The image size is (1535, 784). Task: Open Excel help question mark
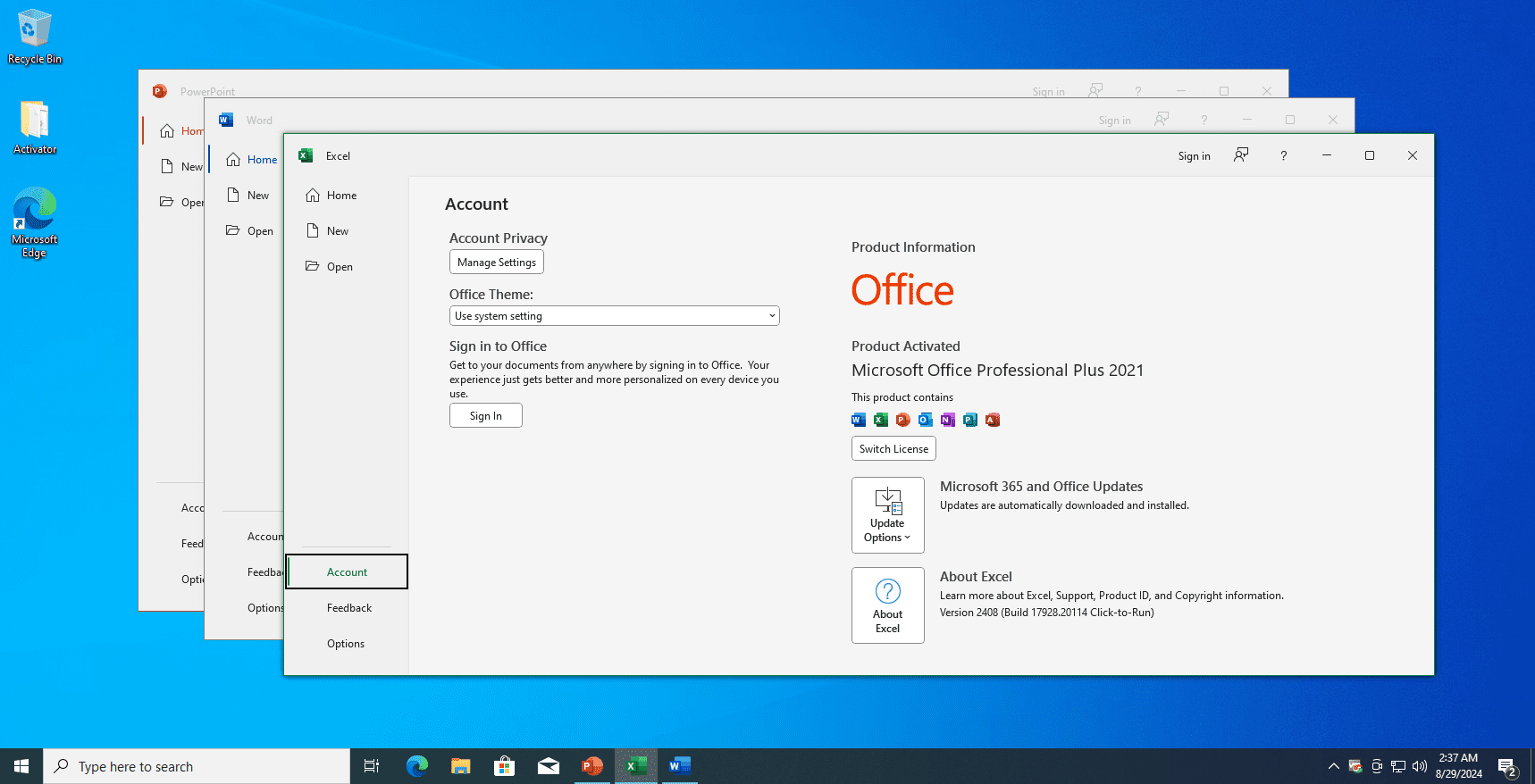1284,155
